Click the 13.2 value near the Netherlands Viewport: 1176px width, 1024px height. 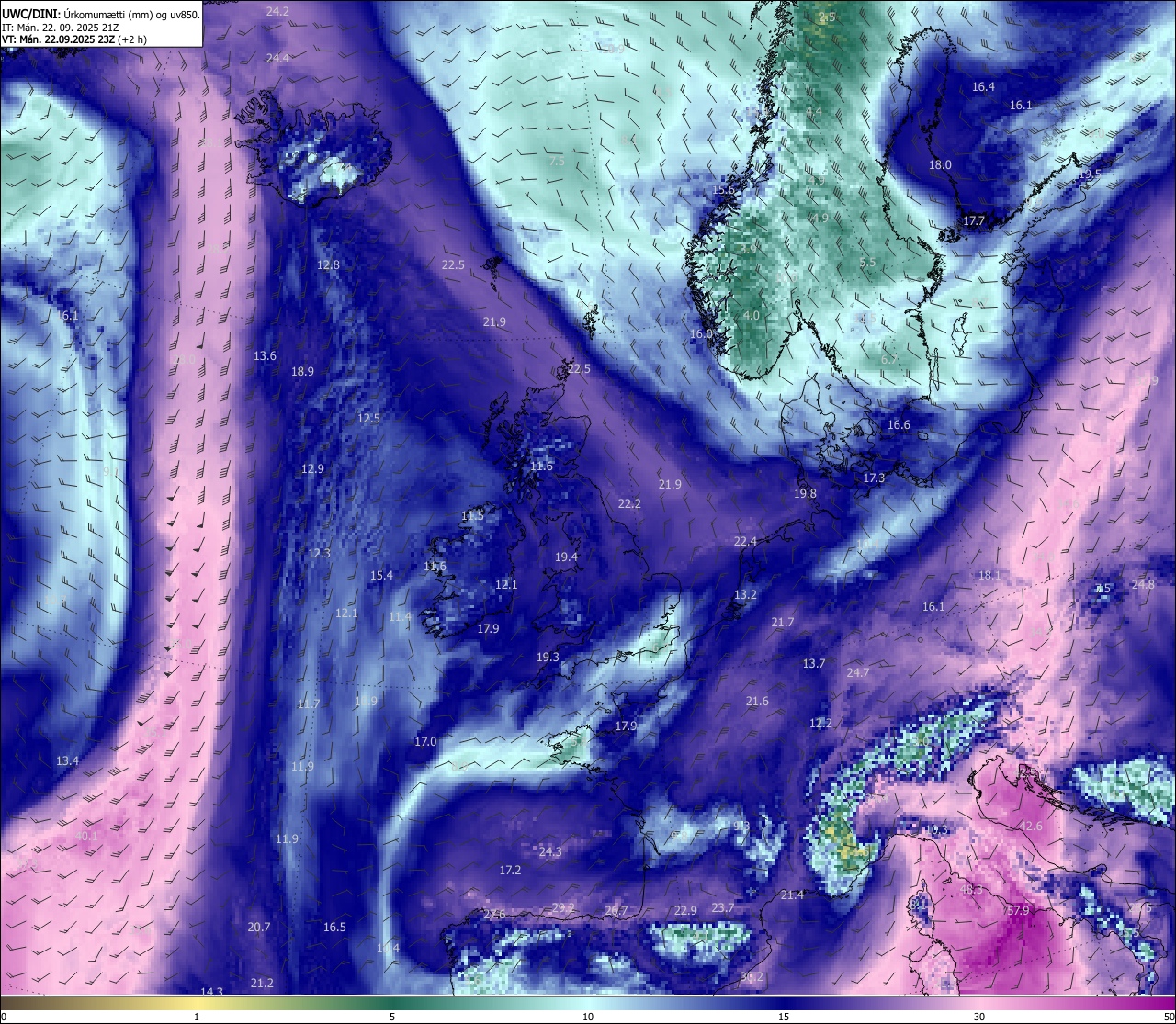tap(745, 594)
